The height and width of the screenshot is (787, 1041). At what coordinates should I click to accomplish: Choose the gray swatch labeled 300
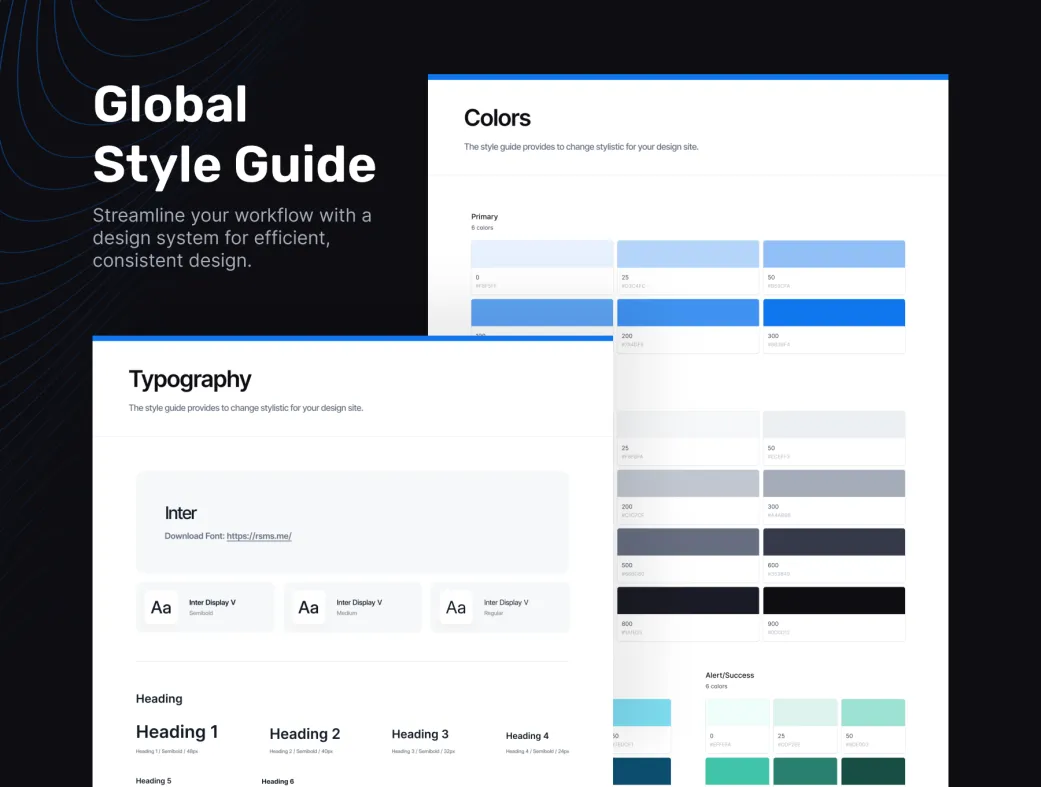pyautogui.click(x=834, y=483)
